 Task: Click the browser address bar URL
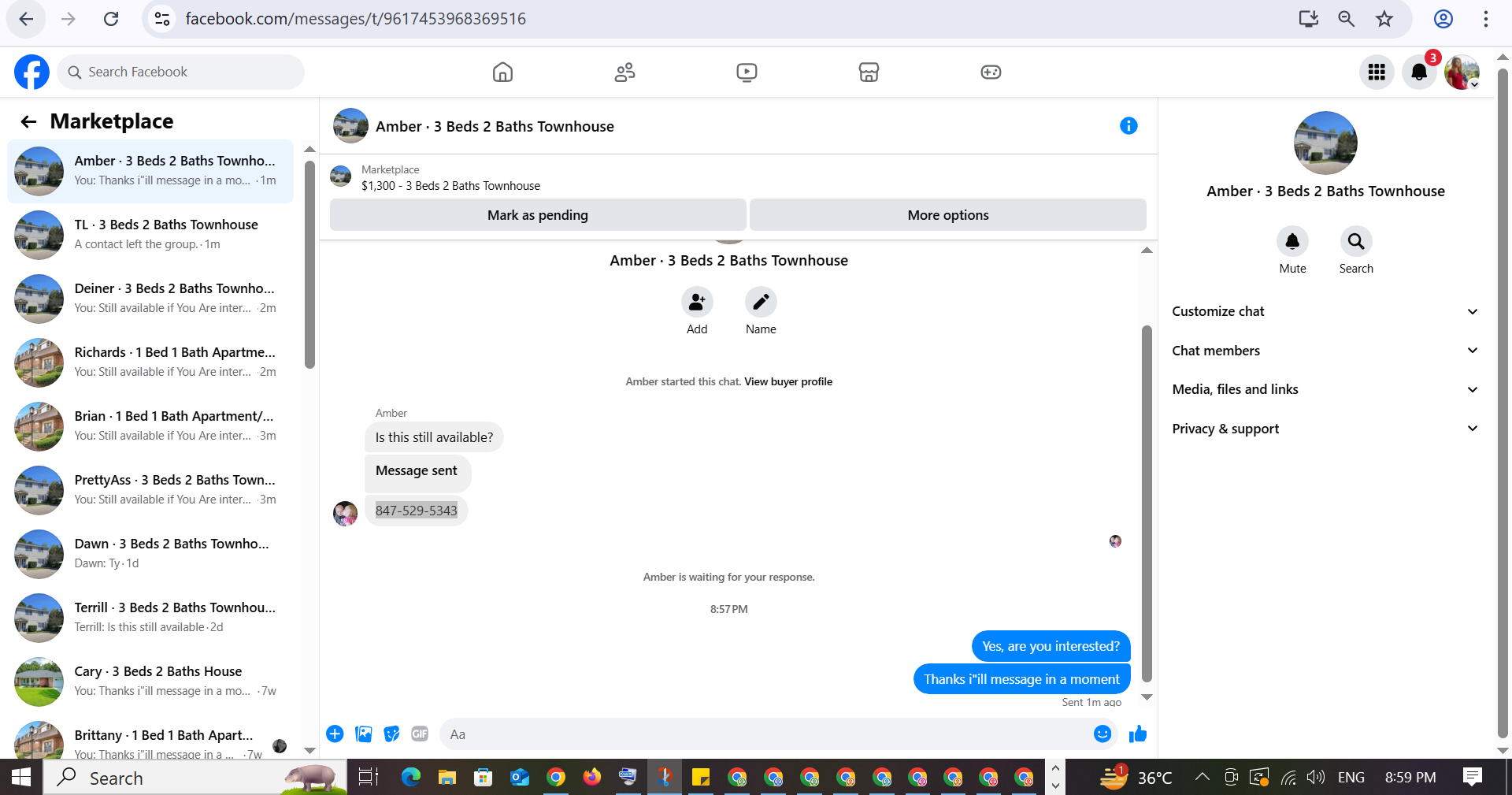(355, 19)
